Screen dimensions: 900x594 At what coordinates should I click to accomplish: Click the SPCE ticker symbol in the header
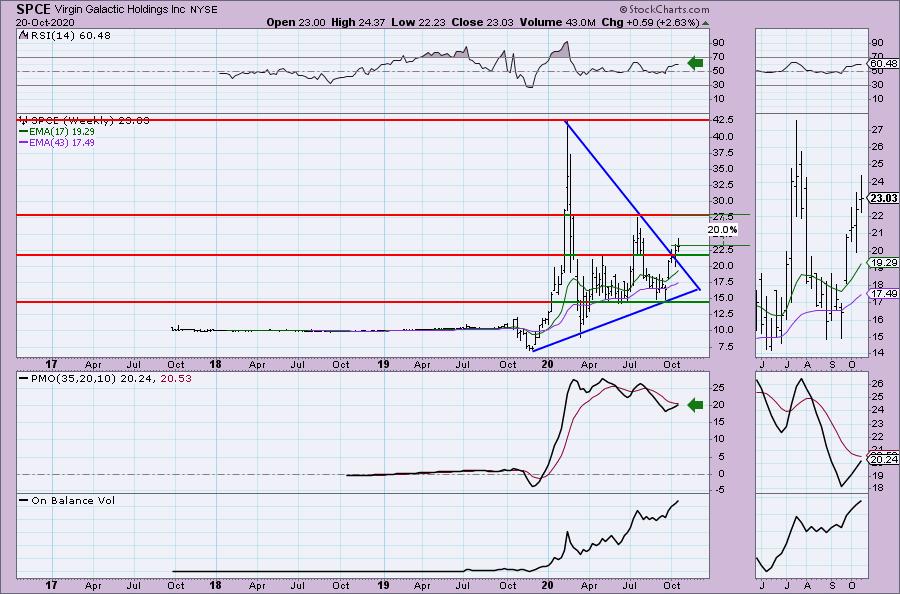pyautogui.click(x=34, y=9)
